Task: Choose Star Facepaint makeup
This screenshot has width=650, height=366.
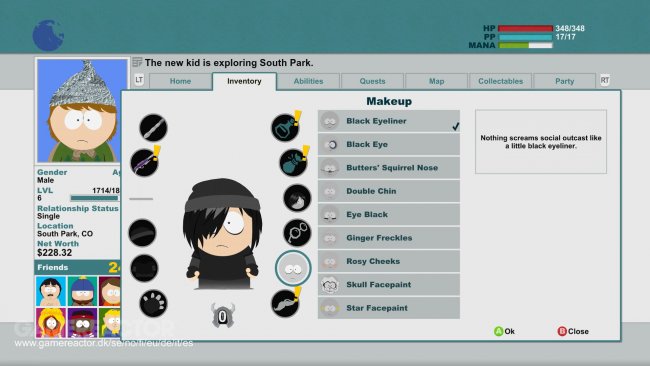Action: pos(389,308)
